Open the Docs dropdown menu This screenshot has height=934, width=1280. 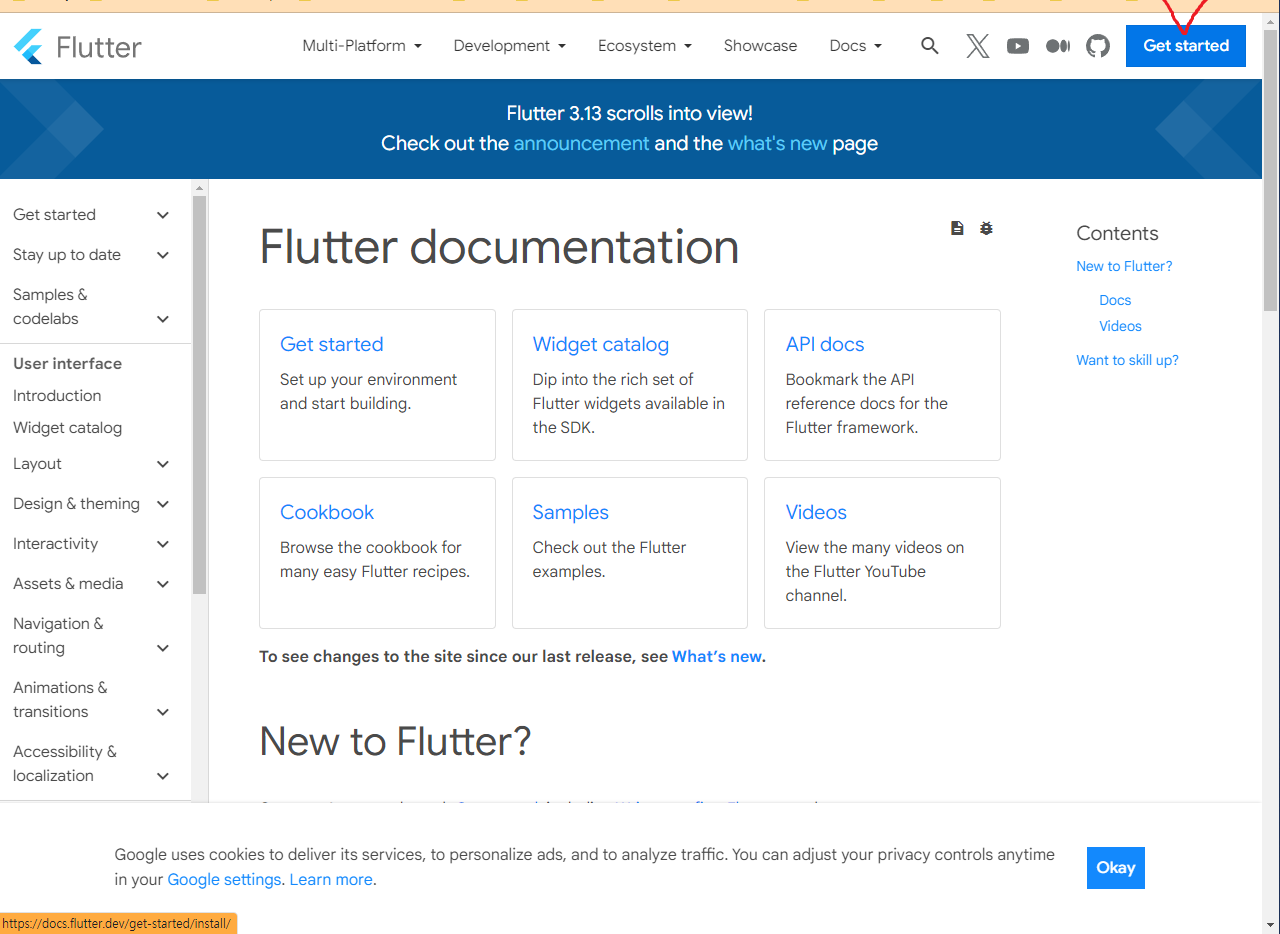pyautogui.click(x=856, y=46)
